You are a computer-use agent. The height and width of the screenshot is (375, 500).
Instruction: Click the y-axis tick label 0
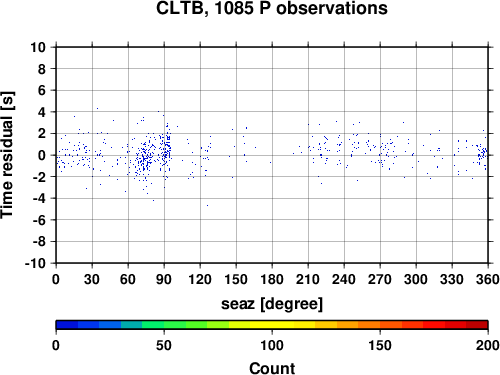tap(42, 155)
